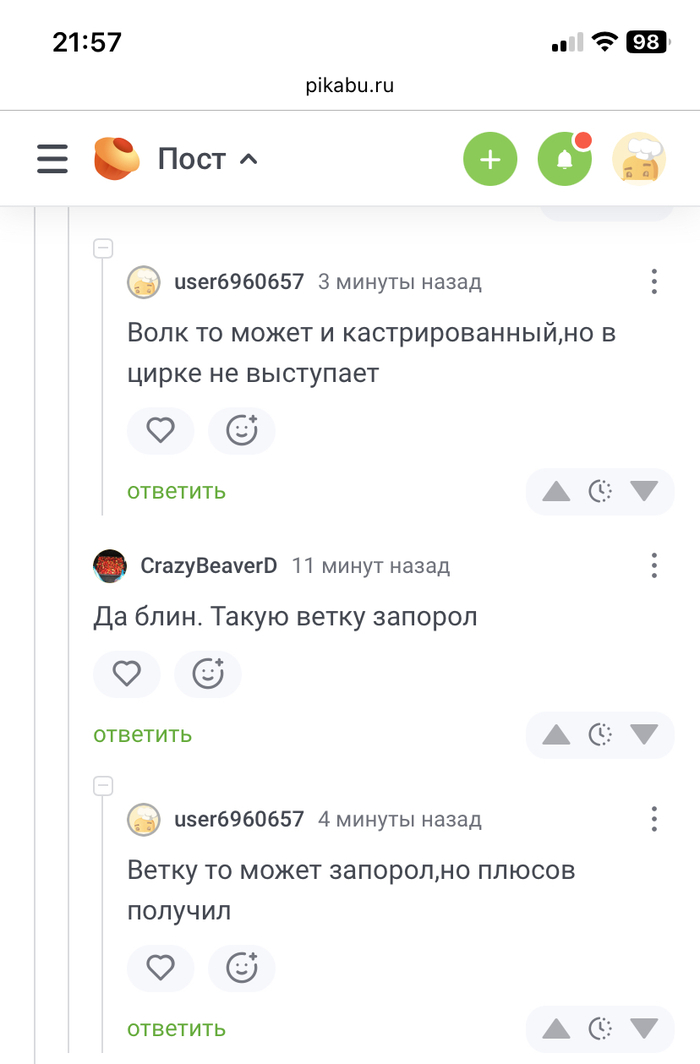This screenshot has height=1064, width=700.
Task: Open the hamburger navigation menu
Action: coord(52,159)
